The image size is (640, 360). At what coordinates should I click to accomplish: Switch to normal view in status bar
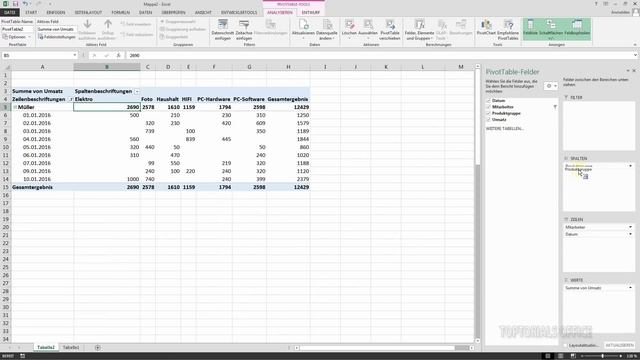[548, 356]
